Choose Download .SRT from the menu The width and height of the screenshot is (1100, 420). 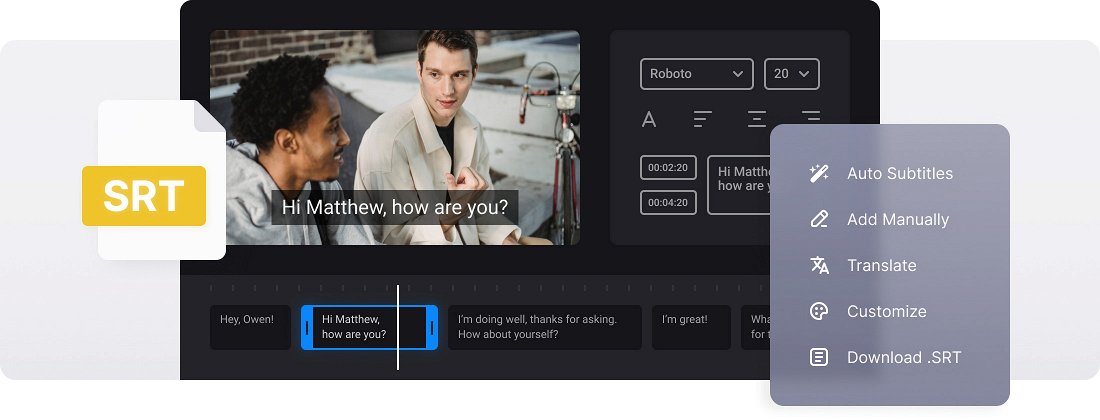tap(904, 357)
